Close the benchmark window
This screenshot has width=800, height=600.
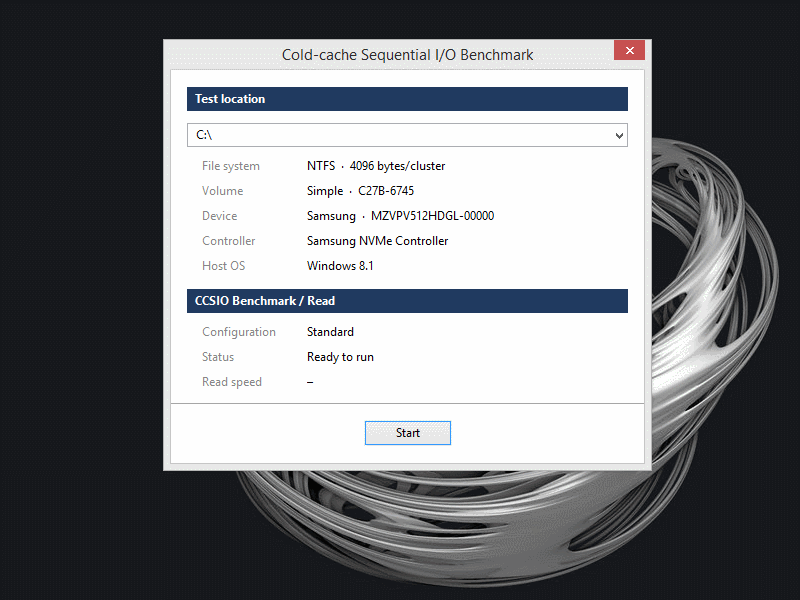pos(628,51)
